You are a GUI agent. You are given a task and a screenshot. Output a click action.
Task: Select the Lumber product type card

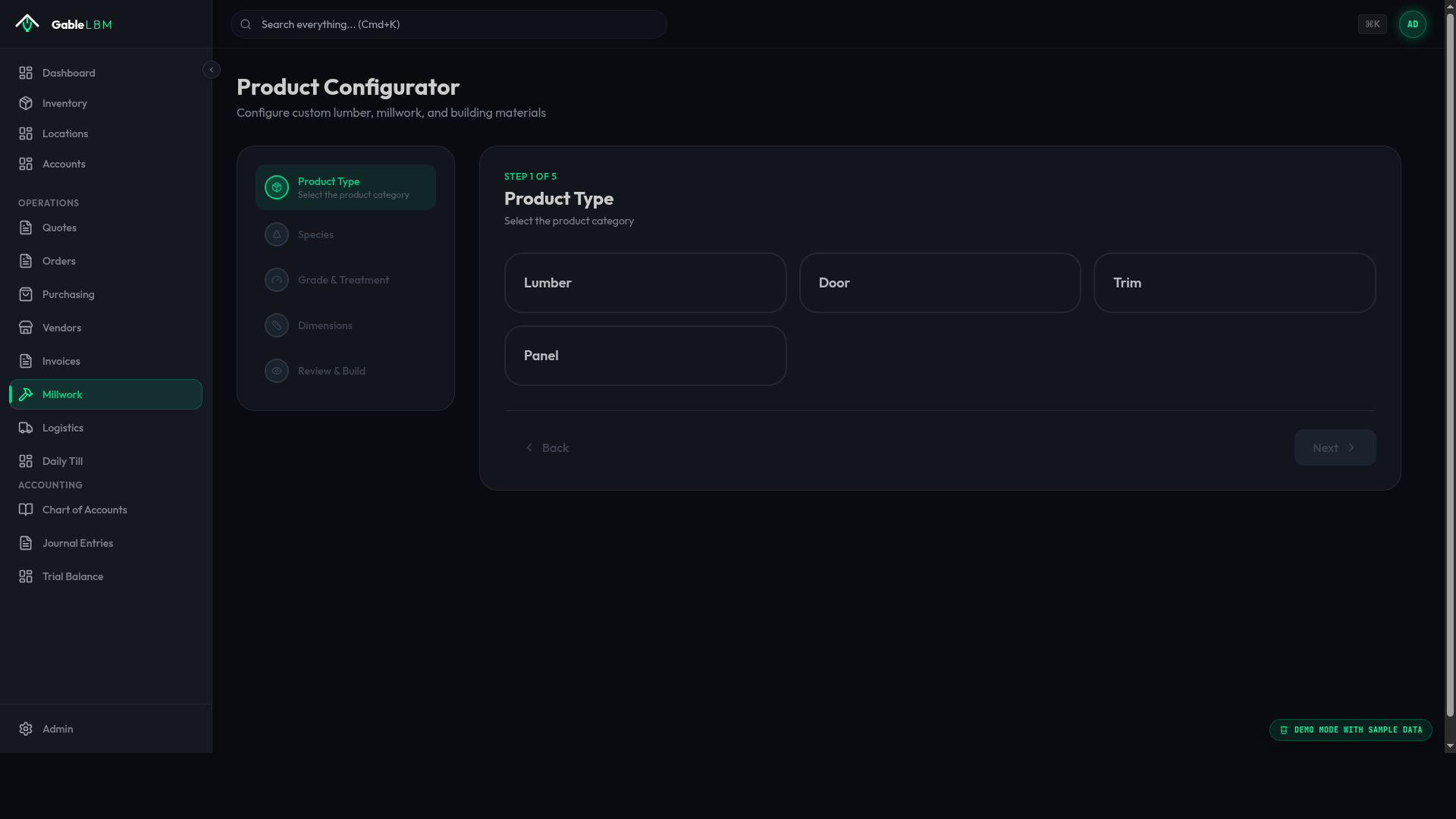pyautogui.click(x=645, y=282)
